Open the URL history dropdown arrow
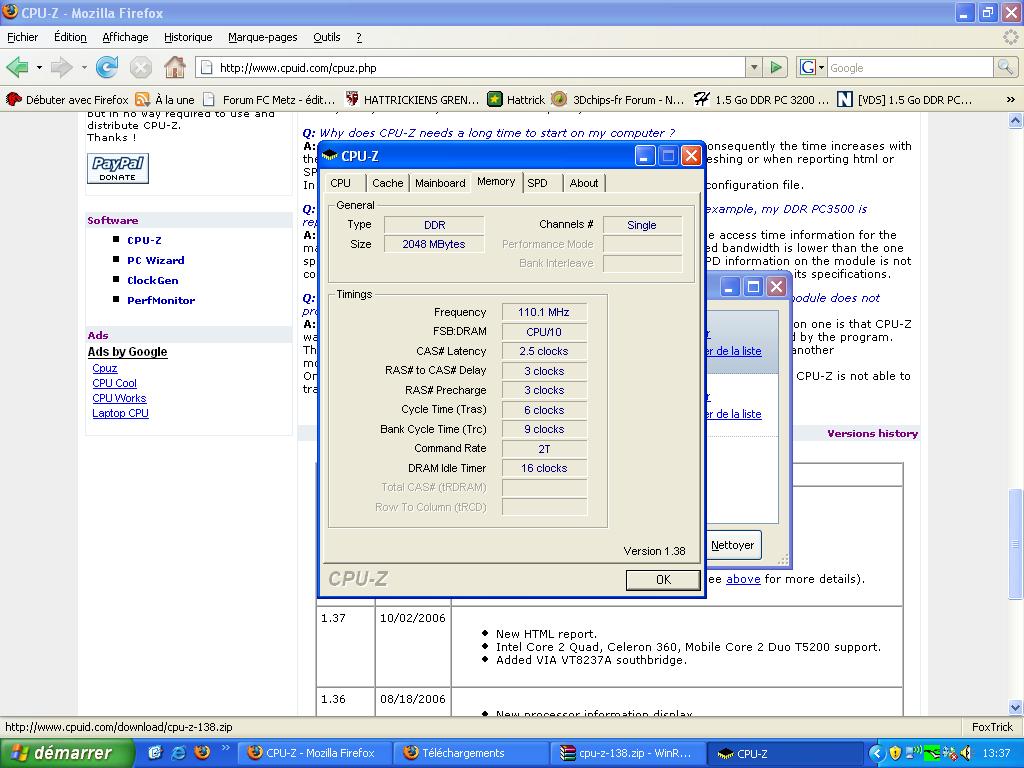The height and width of the screenshot is (768, 1024). pos(754,67)
